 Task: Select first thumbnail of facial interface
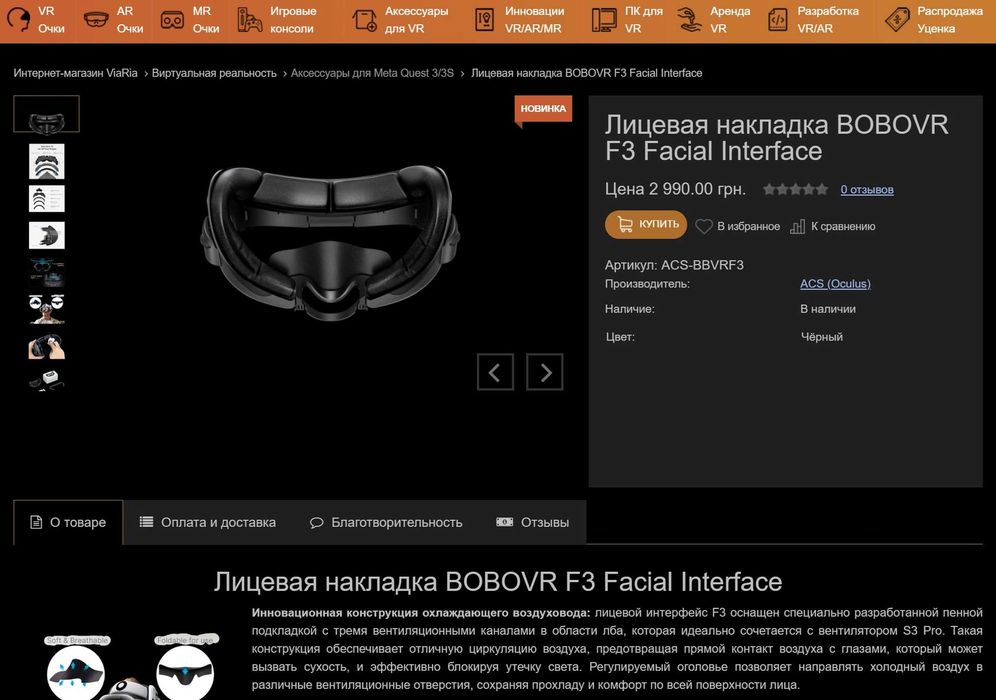click(x=46, y=114)
